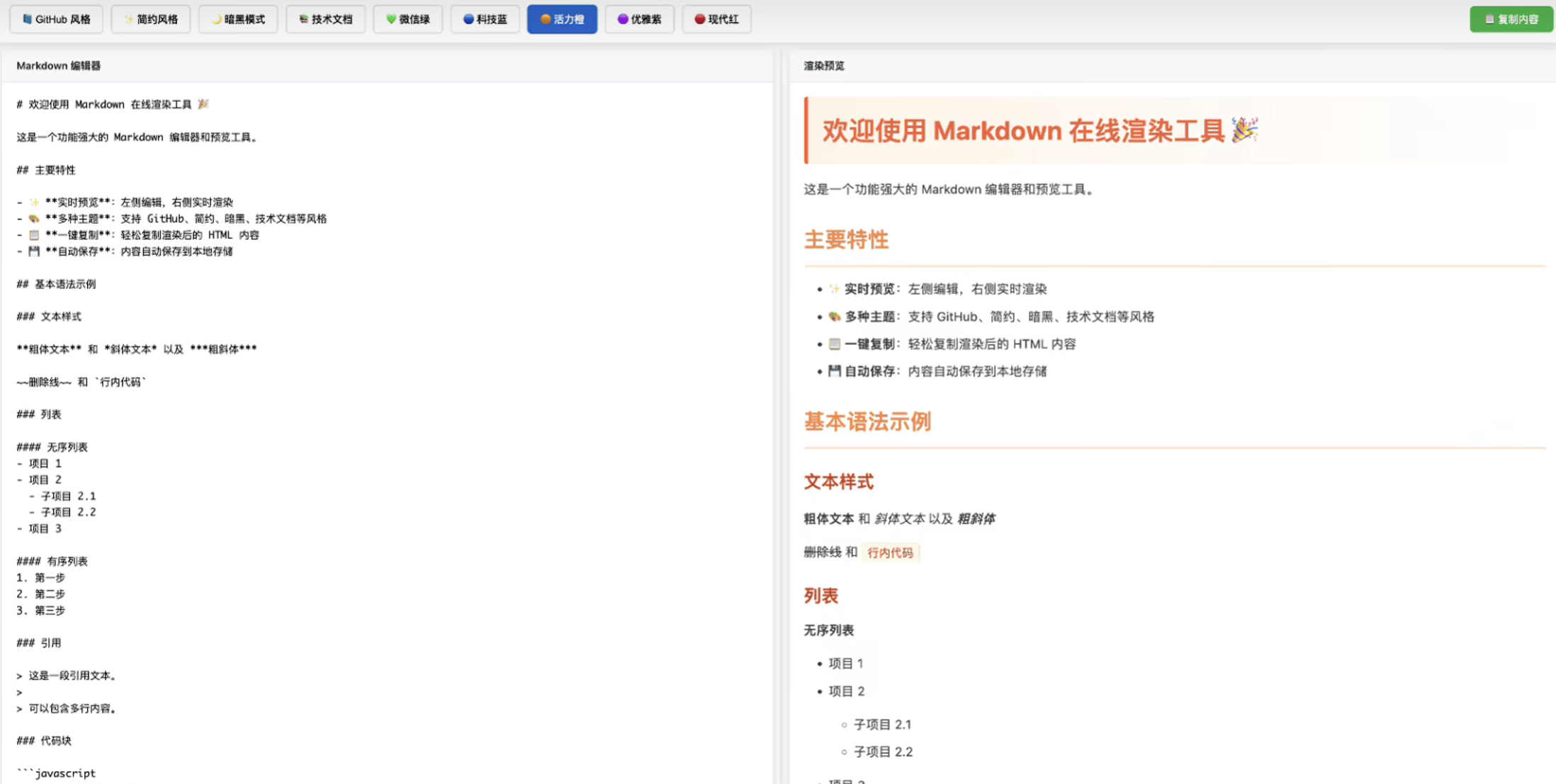Viewport: 1556px width, 784px height.
Task: Click the active 活力橙 theme button
Action: click(562, 19)
